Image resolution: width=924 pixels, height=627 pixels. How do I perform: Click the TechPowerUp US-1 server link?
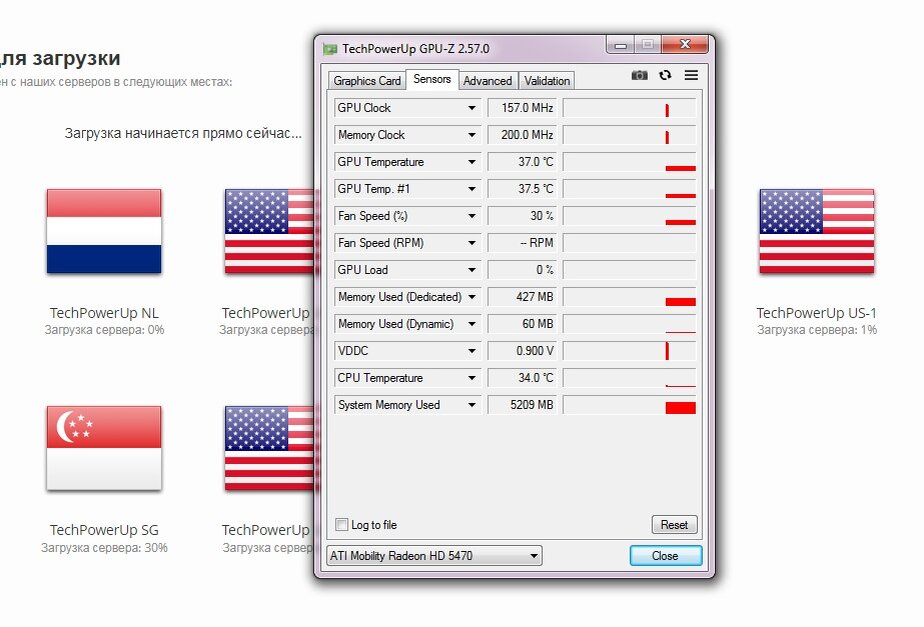[x=817, y=313]
